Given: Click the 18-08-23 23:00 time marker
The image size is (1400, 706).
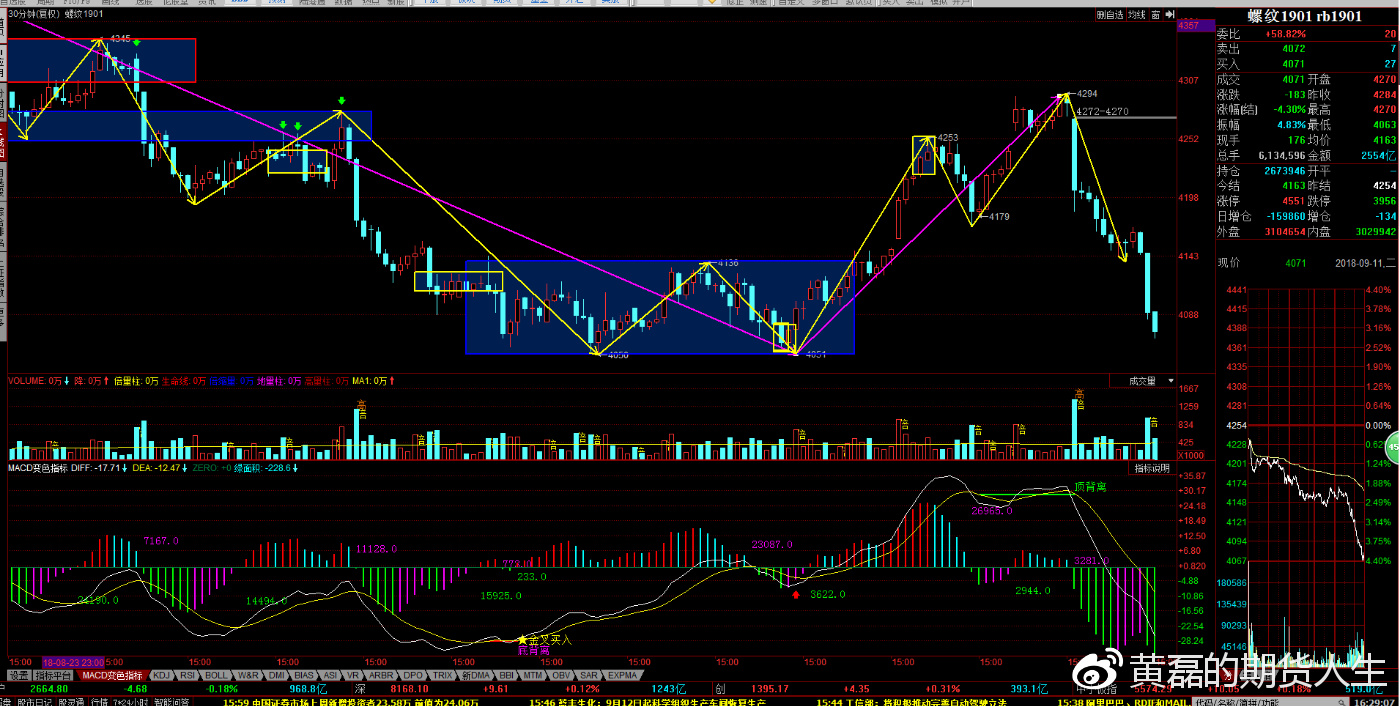Looking at the screenshot, I should click(x=74, y=662).
